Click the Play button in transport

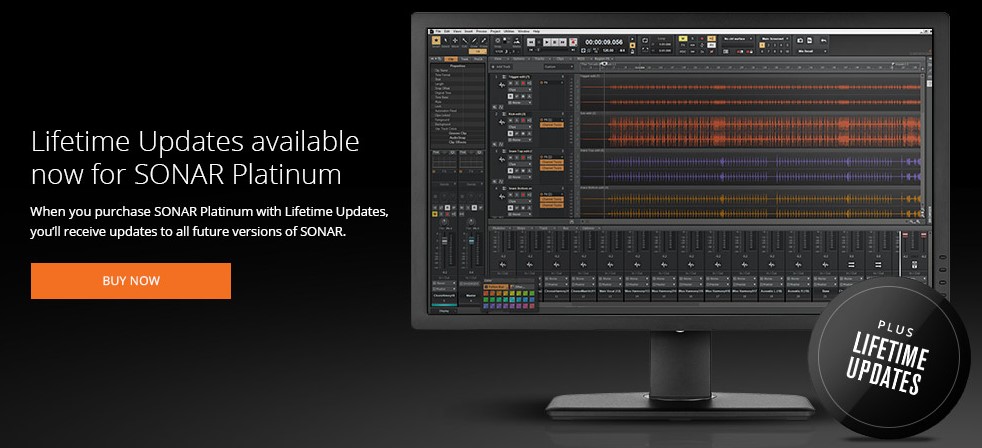547,42
